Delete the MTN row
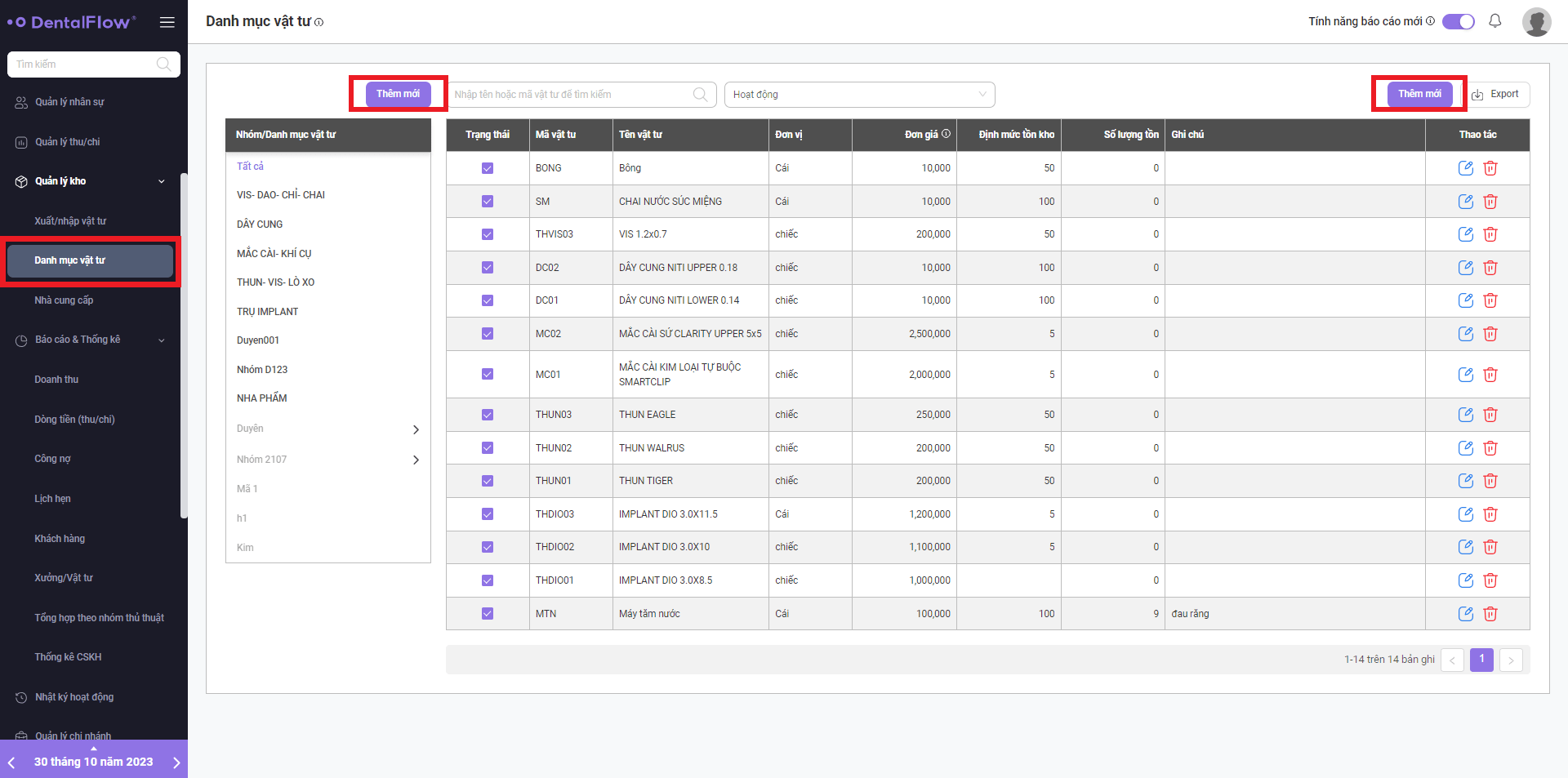Viewport: 1568px width, 778px height. (1490, 614)
